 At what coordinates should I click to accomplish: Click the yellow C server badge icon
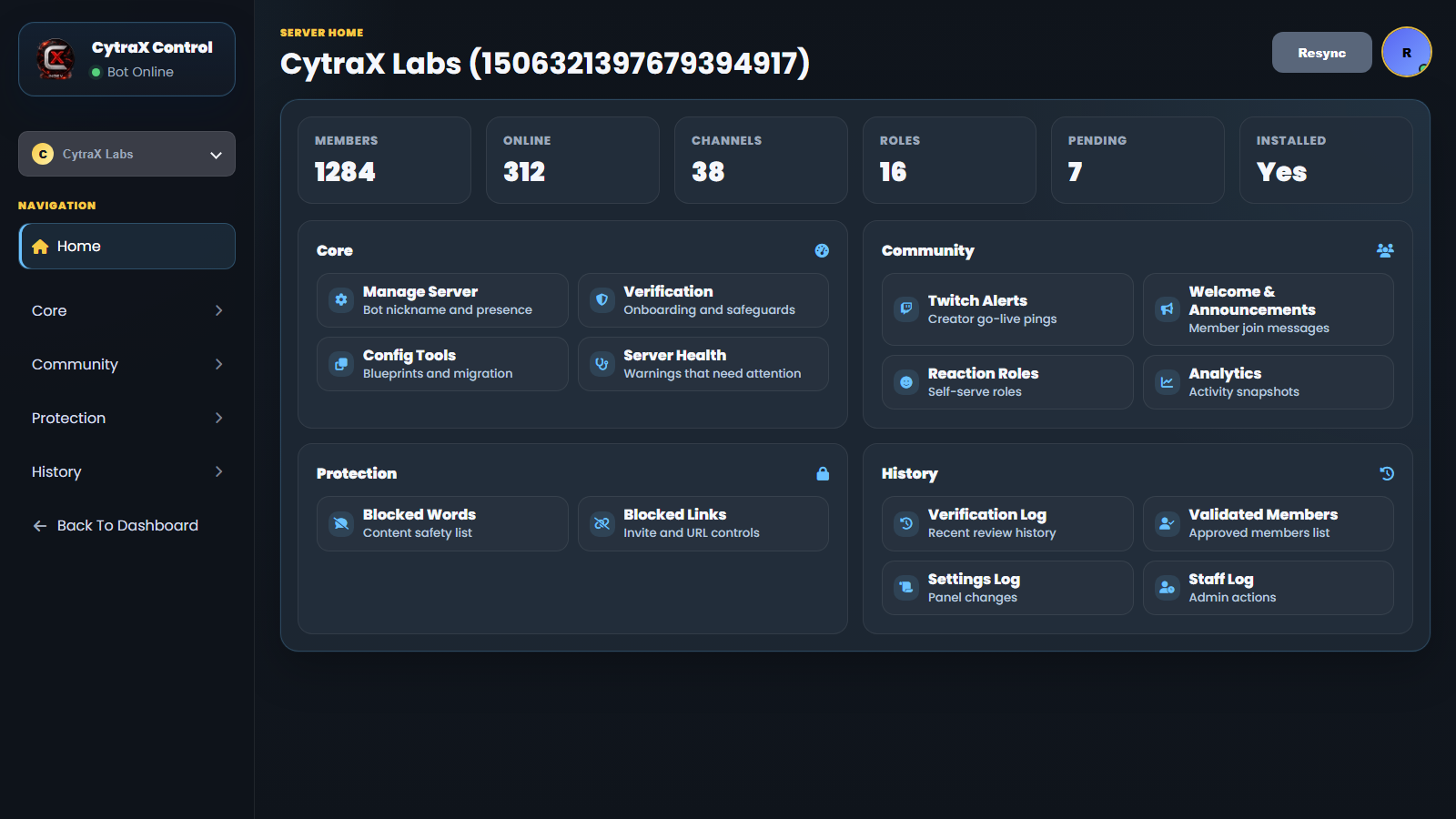pyautogui.click(x=43, y=154)
